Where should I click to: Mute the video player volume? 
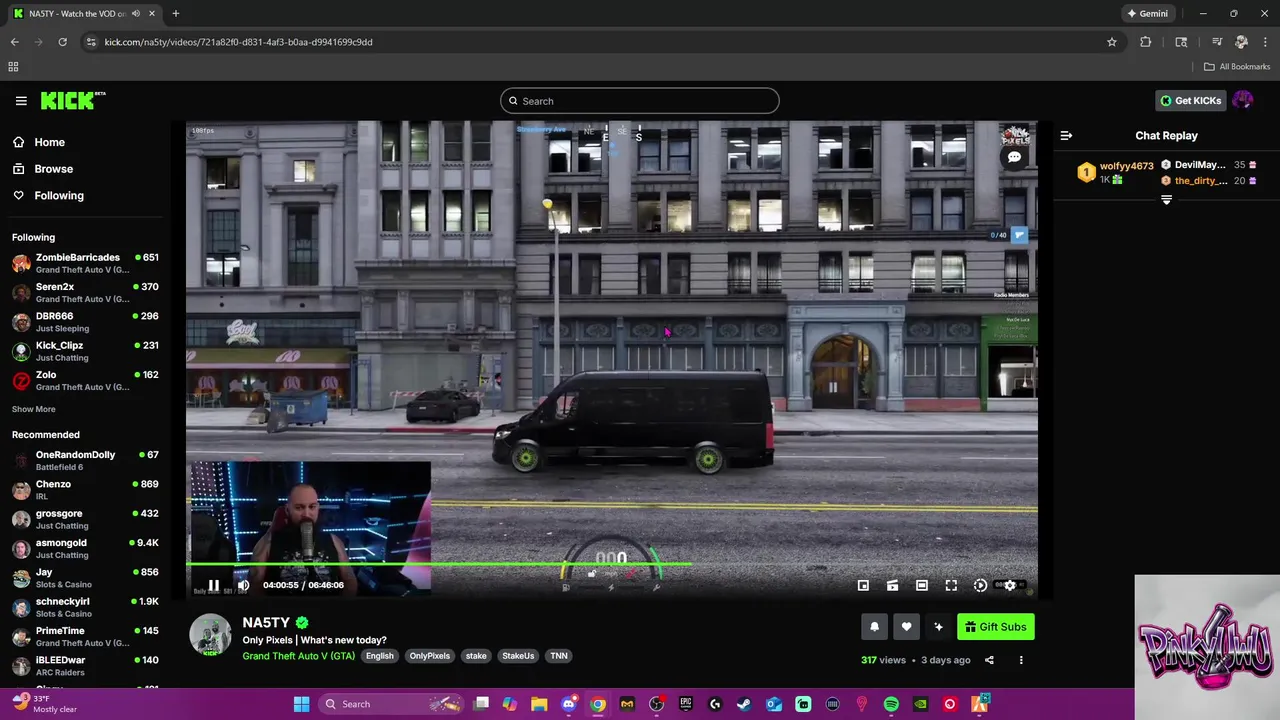point(243,585)
